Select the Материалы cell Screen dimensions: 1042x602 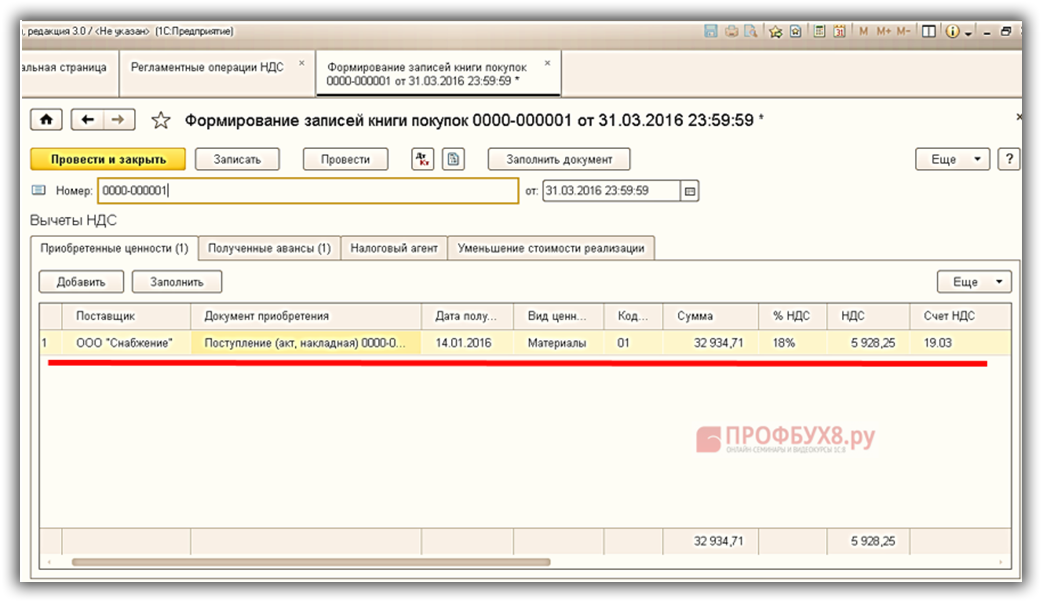pos(558,343)
